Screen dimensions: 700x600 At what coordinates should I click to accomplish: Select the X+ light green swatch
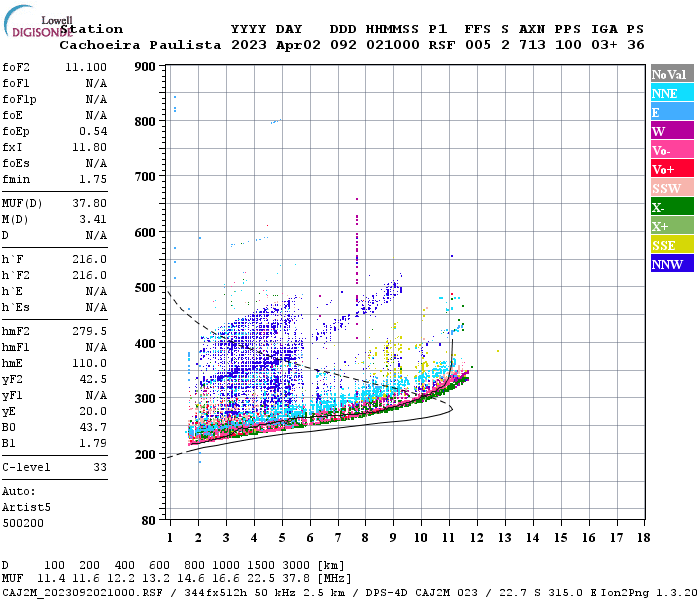(672, 226)
